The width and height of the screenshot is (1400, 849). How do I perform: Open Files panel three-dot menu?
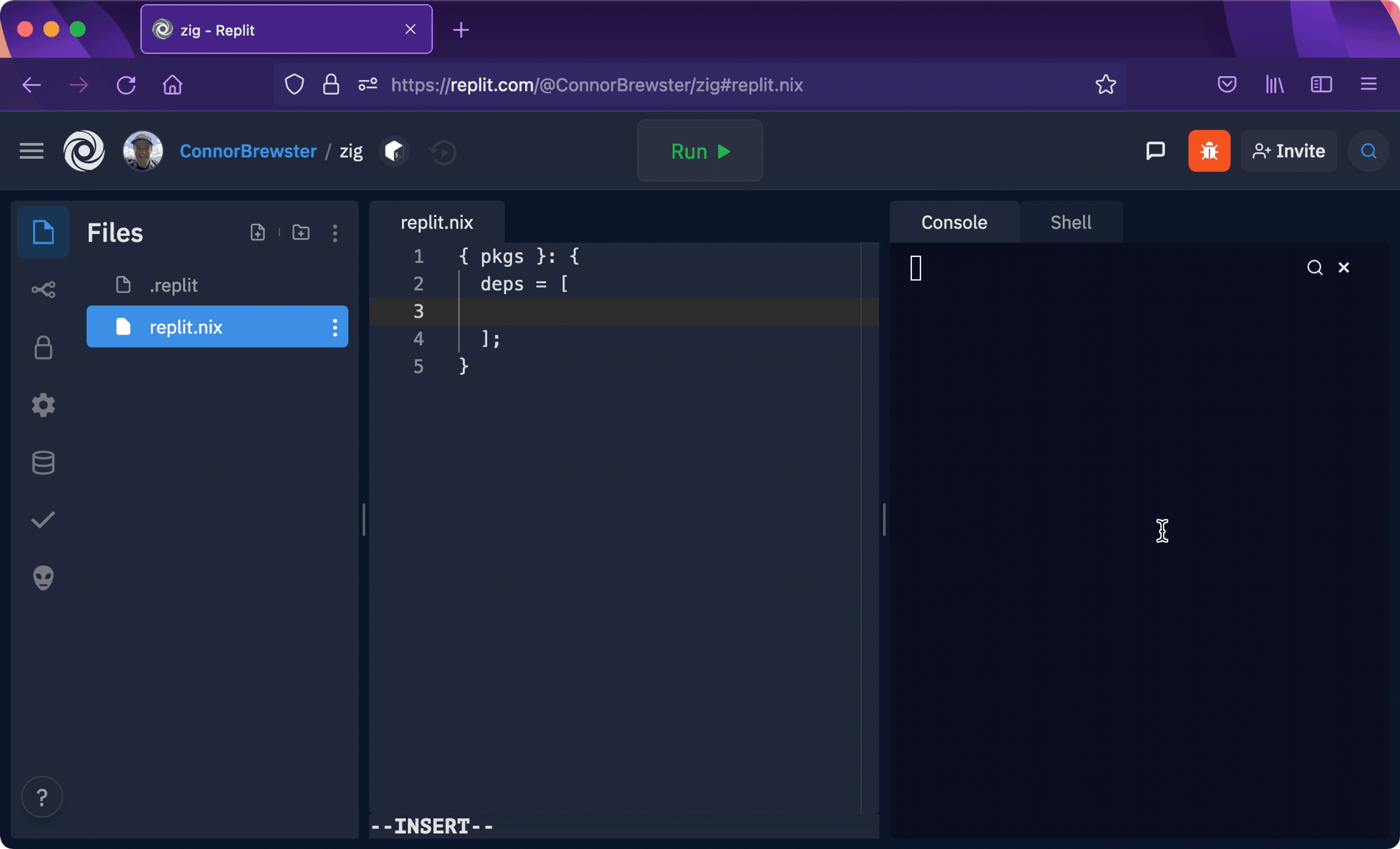point(335,233)
